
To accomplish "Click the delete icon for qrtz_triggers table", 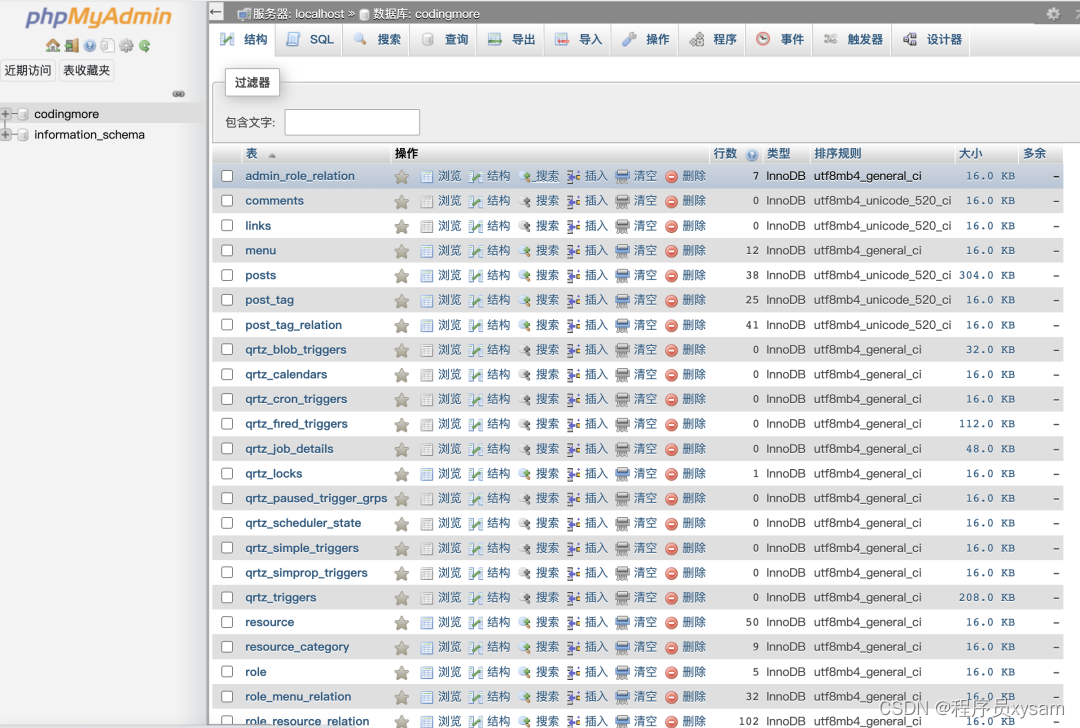I will 672,599.
